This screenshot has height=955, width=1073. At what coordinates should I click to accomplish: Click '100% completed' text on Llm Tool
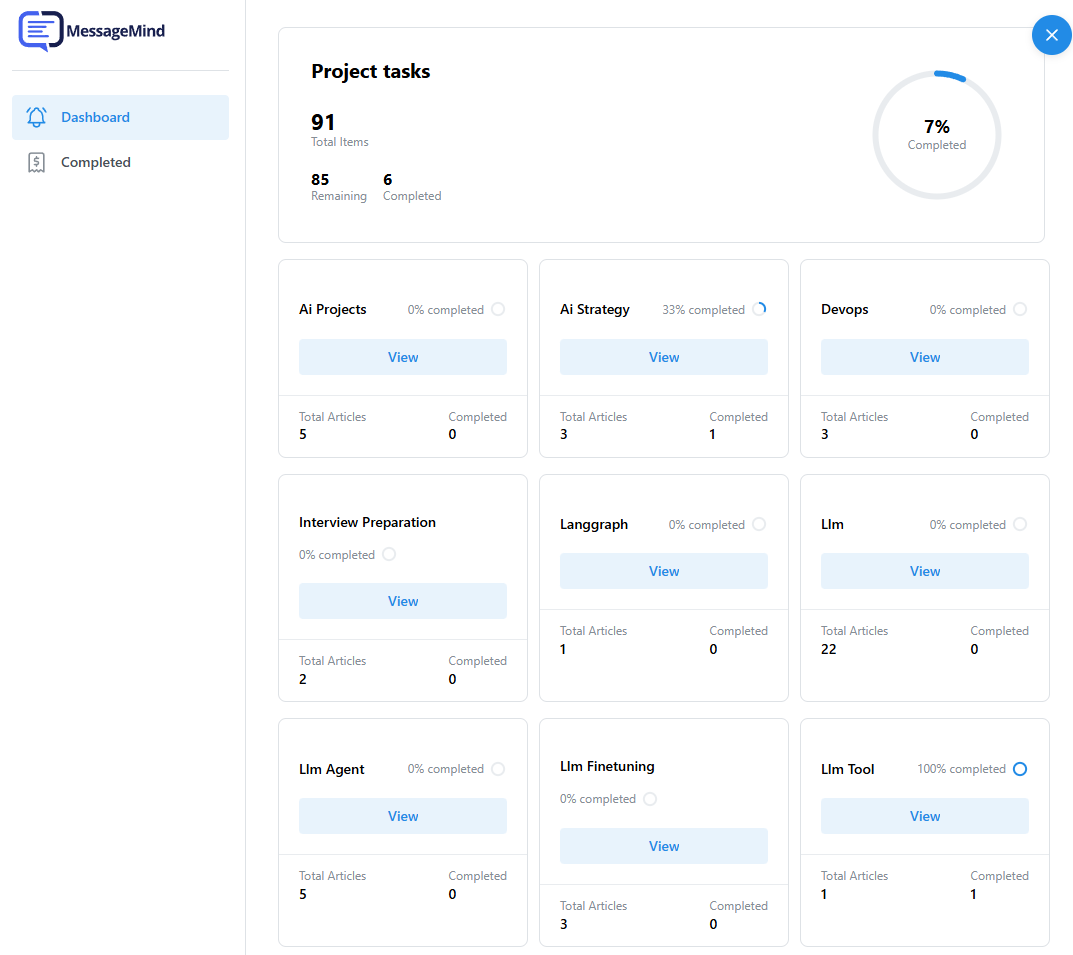[x=961, y=769]
